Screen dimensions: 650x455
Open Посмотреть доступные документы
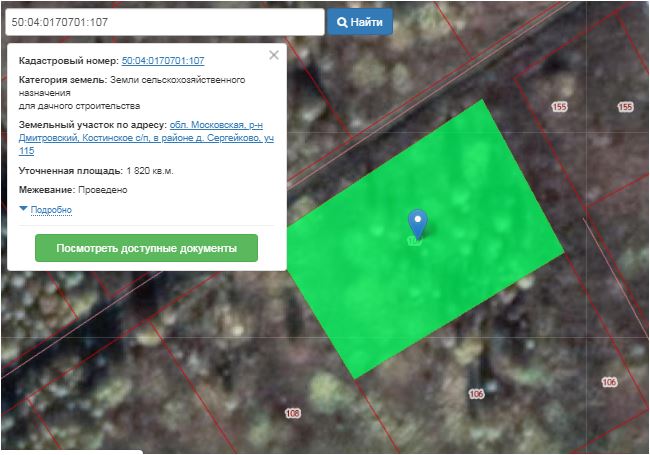(146, 248)
